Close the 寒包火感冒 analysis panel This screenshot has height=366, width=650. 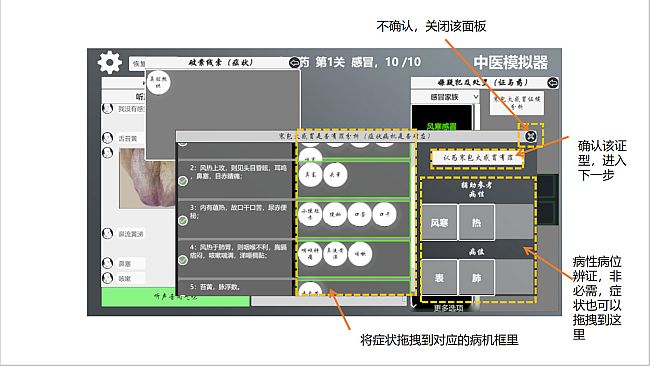531,136
